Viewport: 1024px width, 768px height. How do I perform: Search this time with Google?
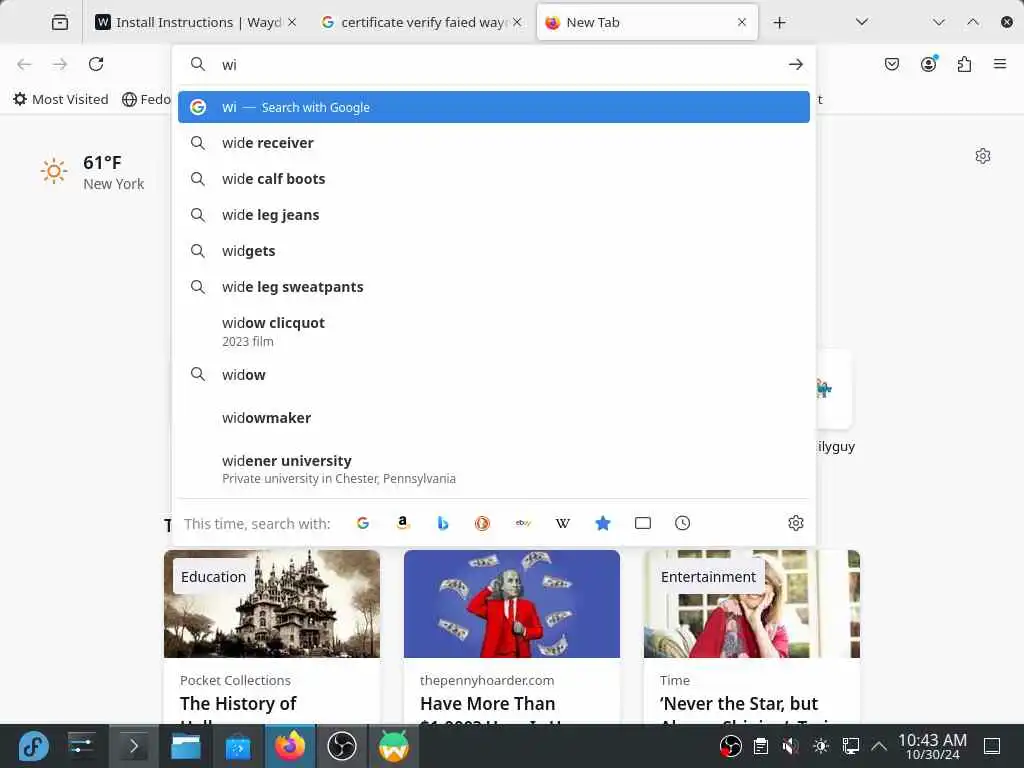(363, 523)
